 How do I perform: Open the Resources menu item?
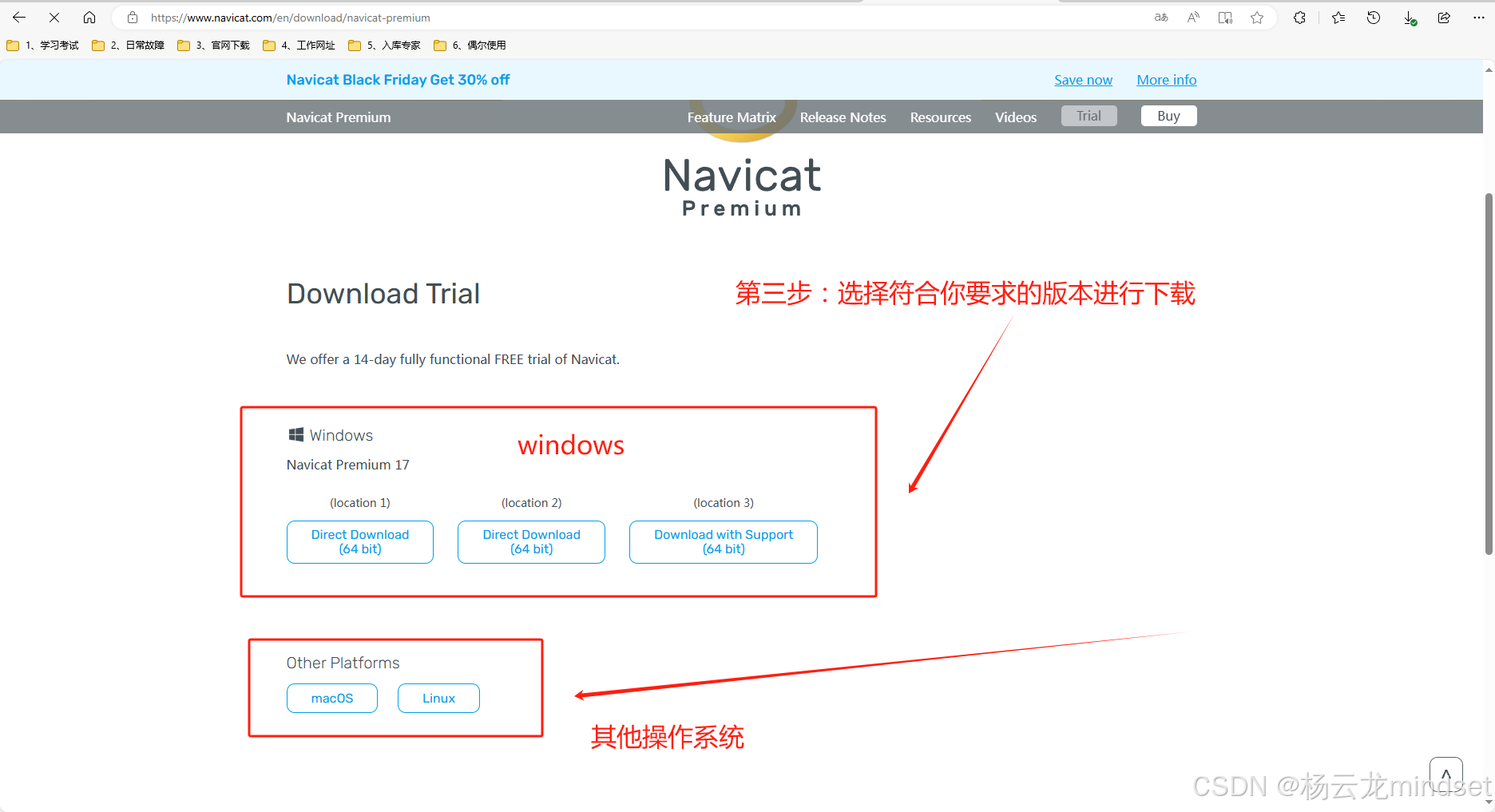[x=940, y=117]
